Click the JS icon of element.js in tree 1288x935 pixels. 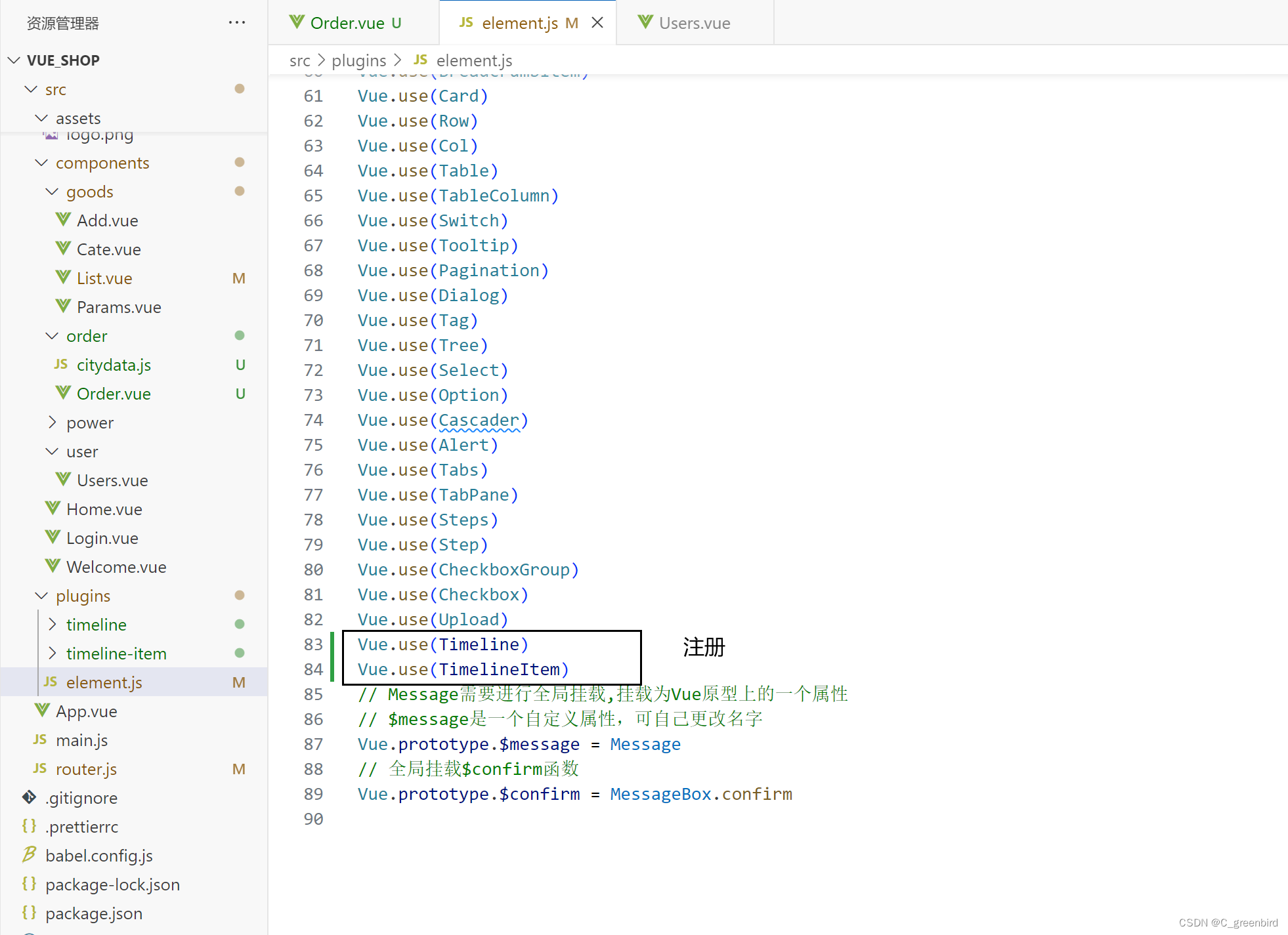51,682
